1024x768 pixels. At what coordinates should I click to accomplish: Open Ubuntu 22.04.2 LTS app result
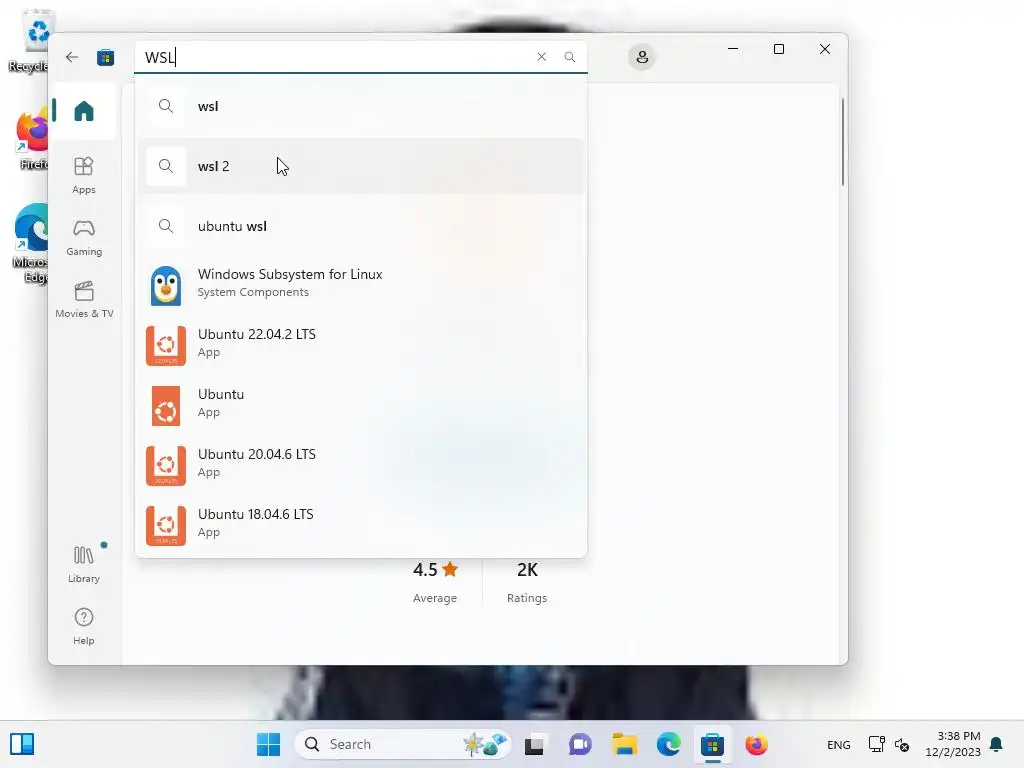(x=360, y=345)
